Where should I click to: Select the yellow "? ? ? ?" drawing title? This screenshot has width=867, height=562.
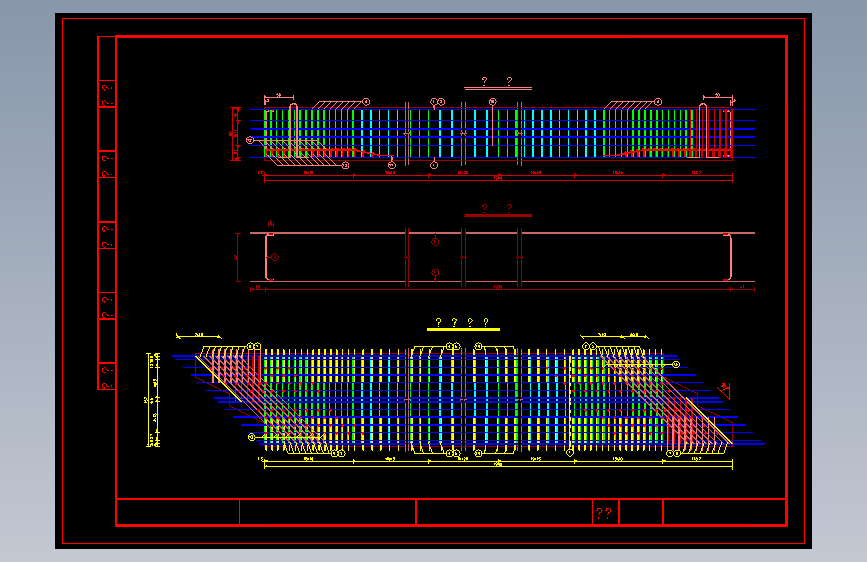click(x=463, y=322)
